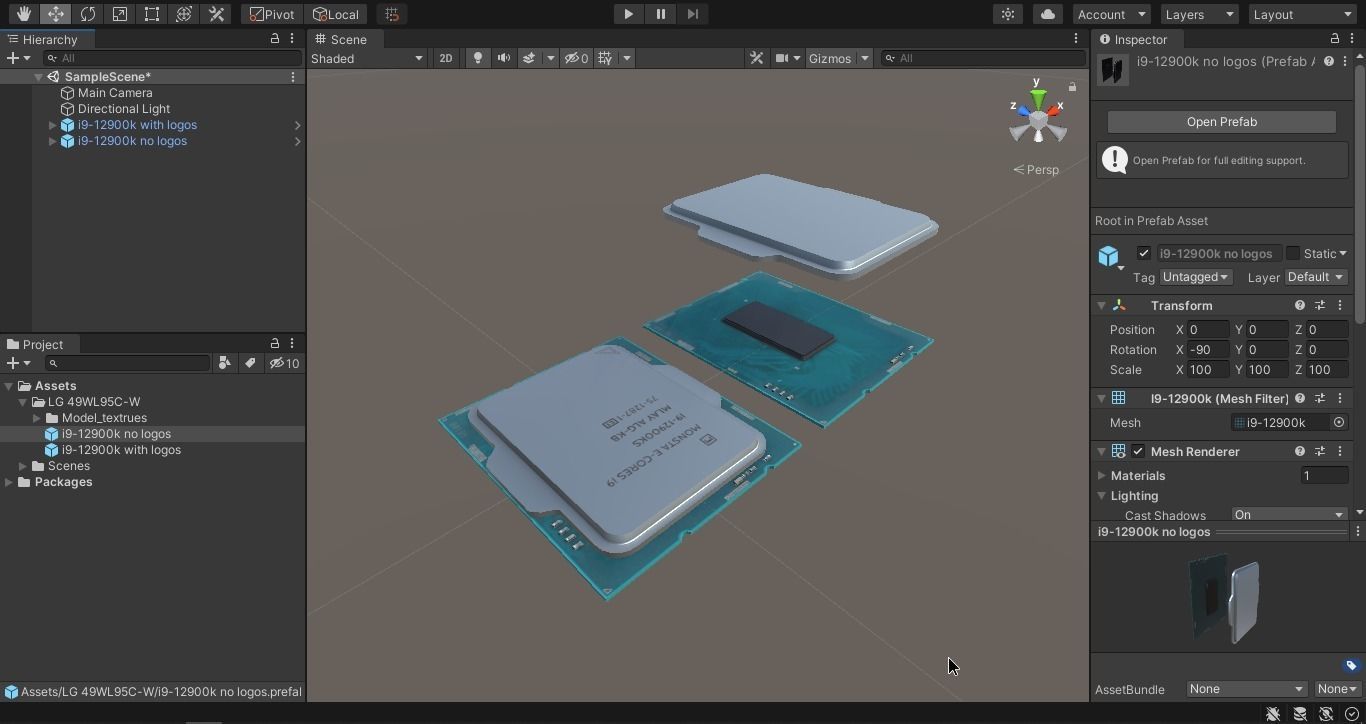This screenshot has width=1366, height=724.
Task: Focus Hierarchy search field
Action: [172, 58]
